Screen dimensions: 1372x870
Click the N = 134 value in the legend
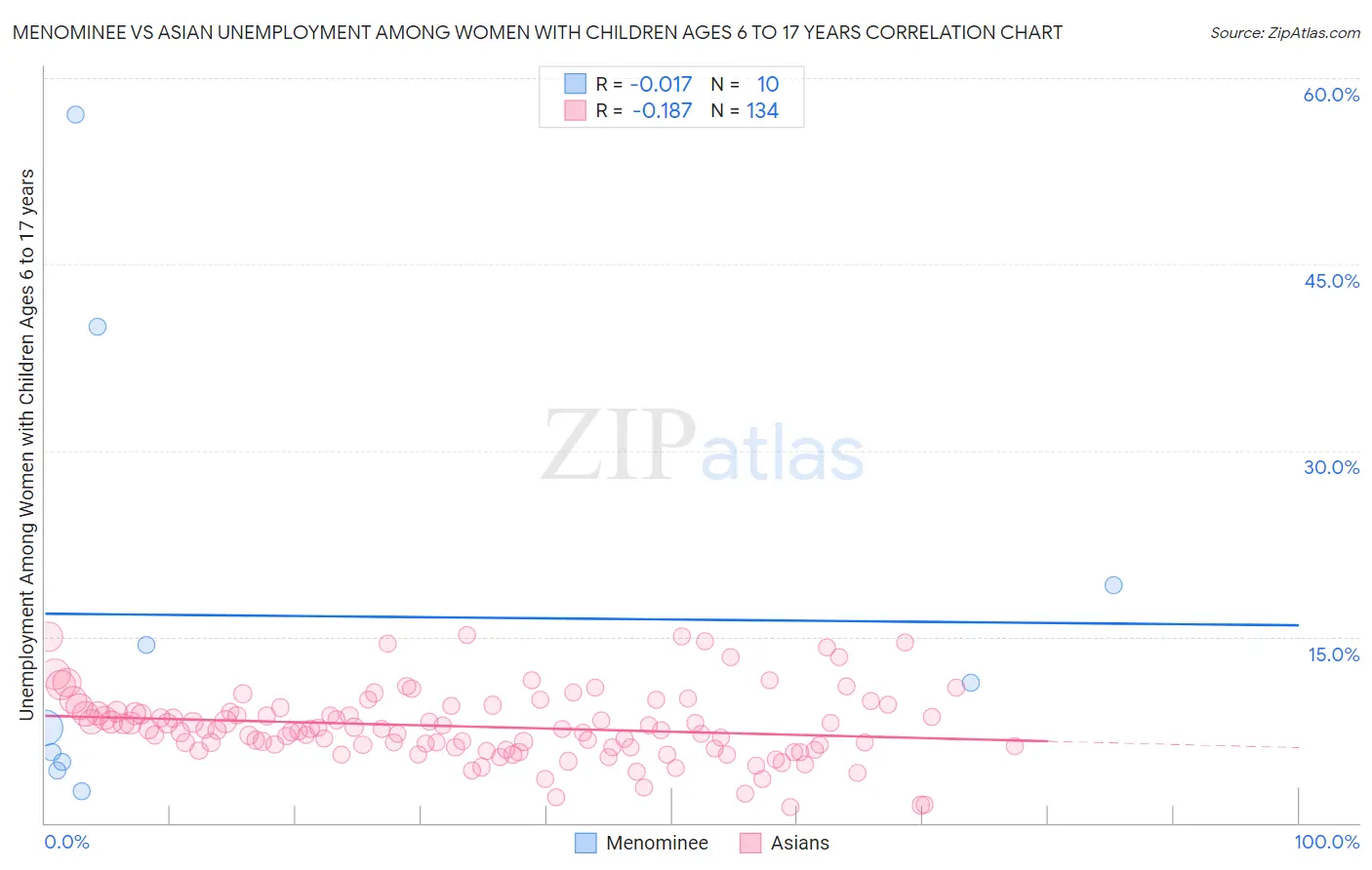tap(745, 110)
